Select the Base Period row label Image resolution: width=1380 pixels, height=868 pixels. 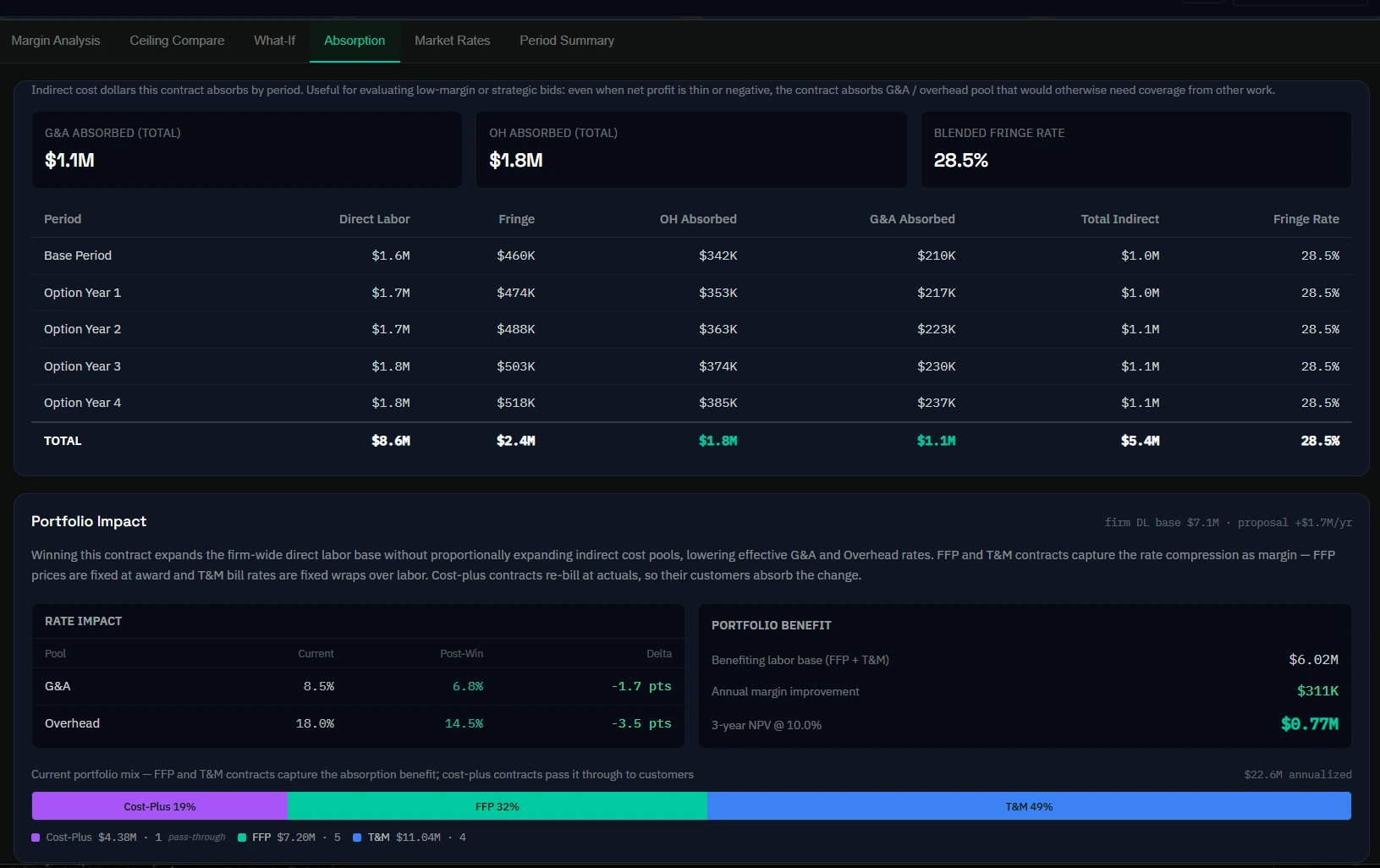78,255
